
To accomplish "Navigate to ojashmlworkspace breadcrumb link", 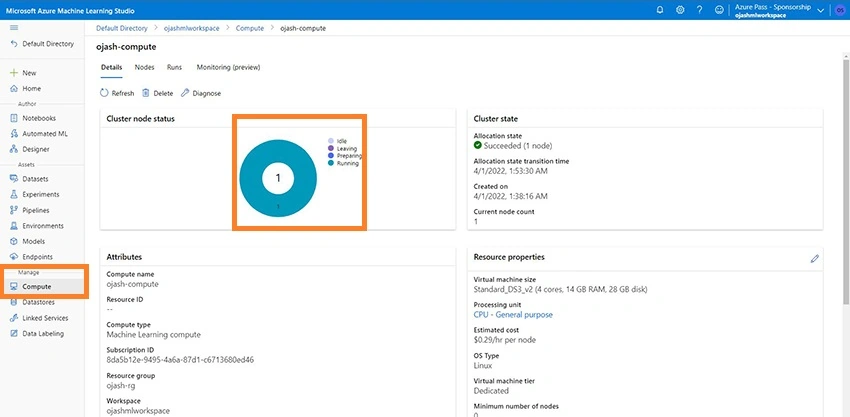I will (191, 28).
